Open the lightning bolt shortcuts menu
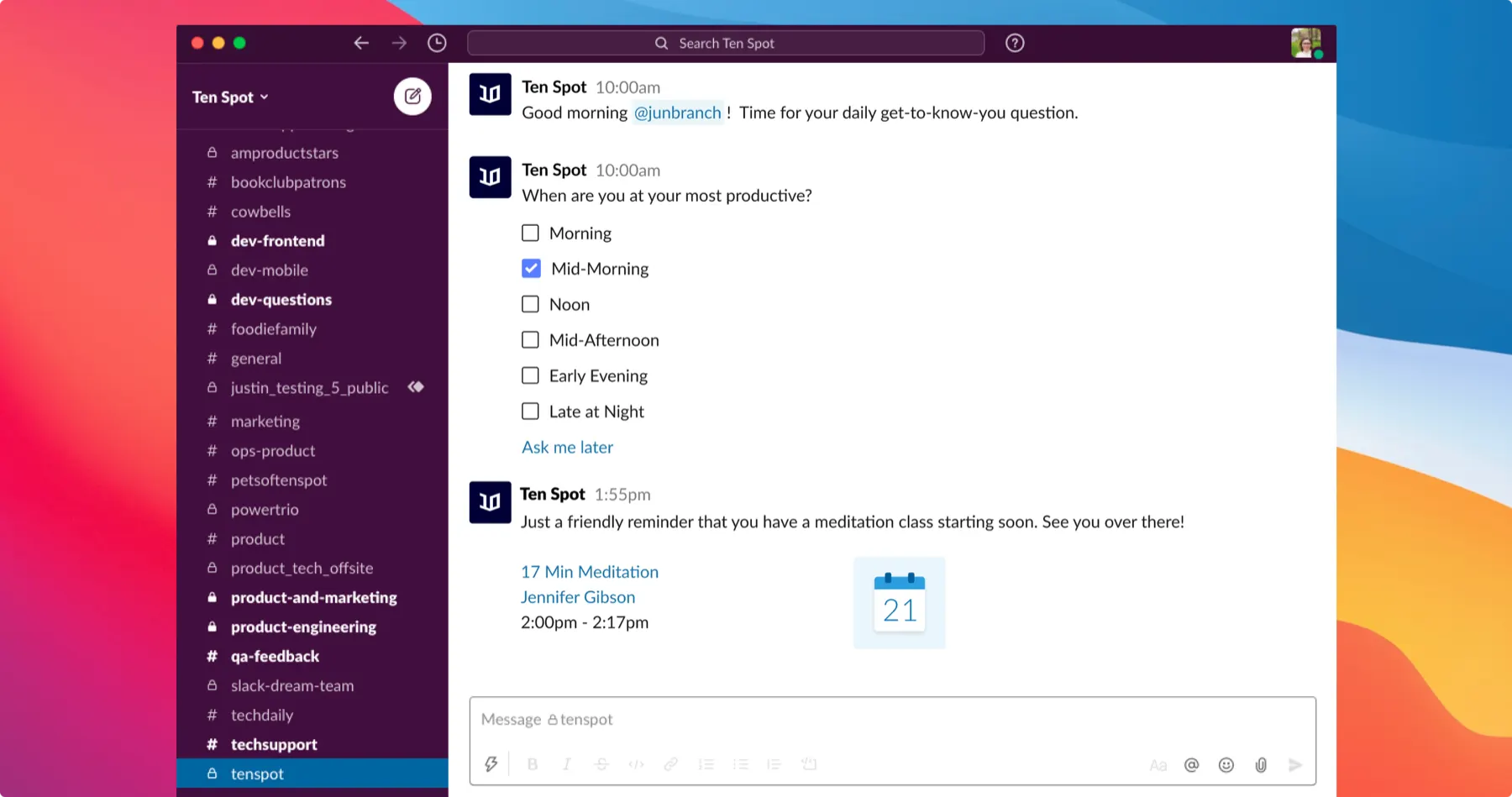1512x797 pixels. click(491, 764)
